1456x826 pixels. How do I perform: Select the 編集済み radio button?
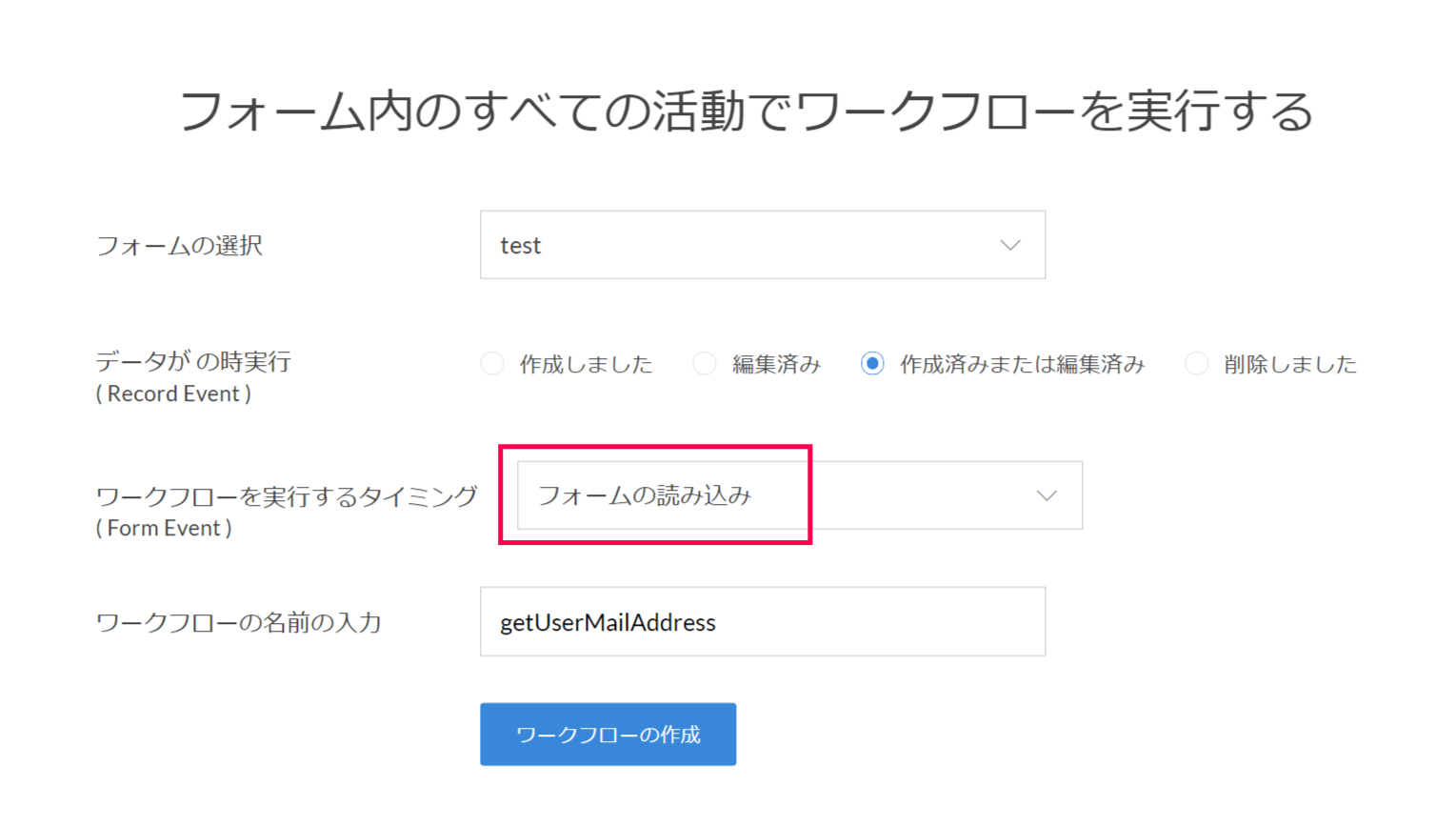click(x=705, y=364)
